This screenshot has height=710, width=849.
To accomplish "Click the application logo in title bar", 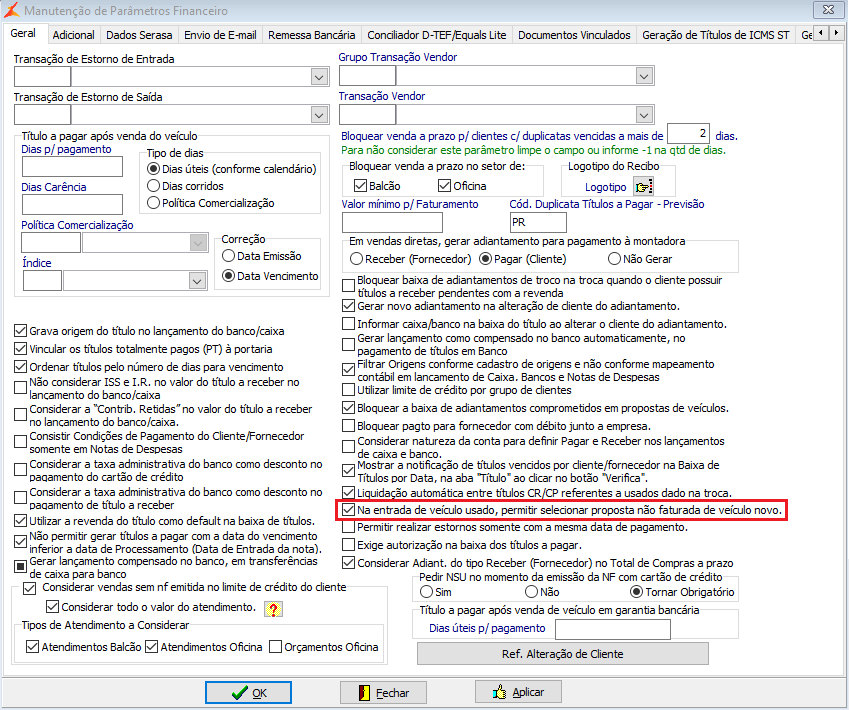I will (x=11, y=10).
